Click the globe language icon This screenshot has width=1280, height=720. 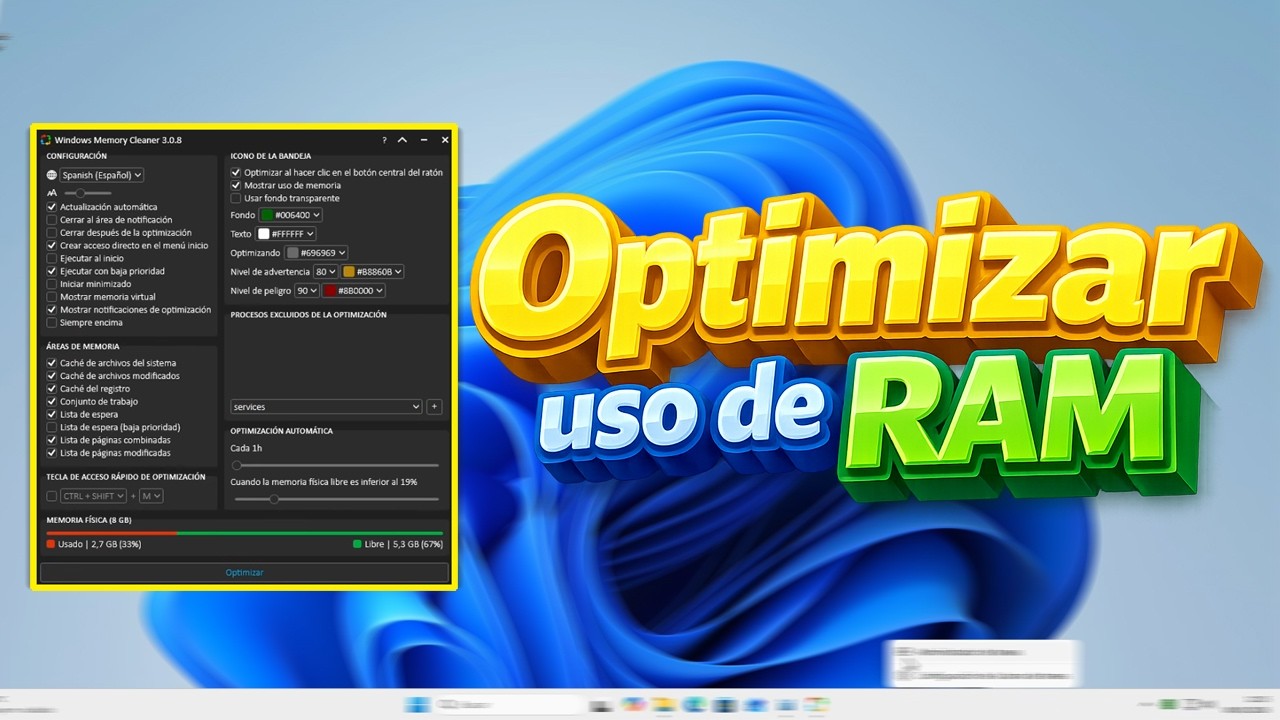[x=52, y=175]
